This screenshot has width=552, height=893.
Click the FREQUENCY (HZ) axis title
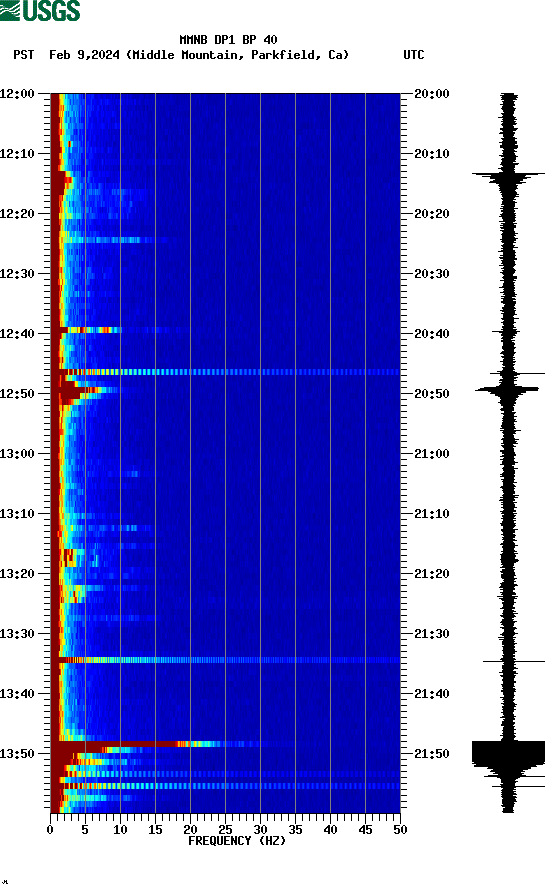tap(237, 841)
